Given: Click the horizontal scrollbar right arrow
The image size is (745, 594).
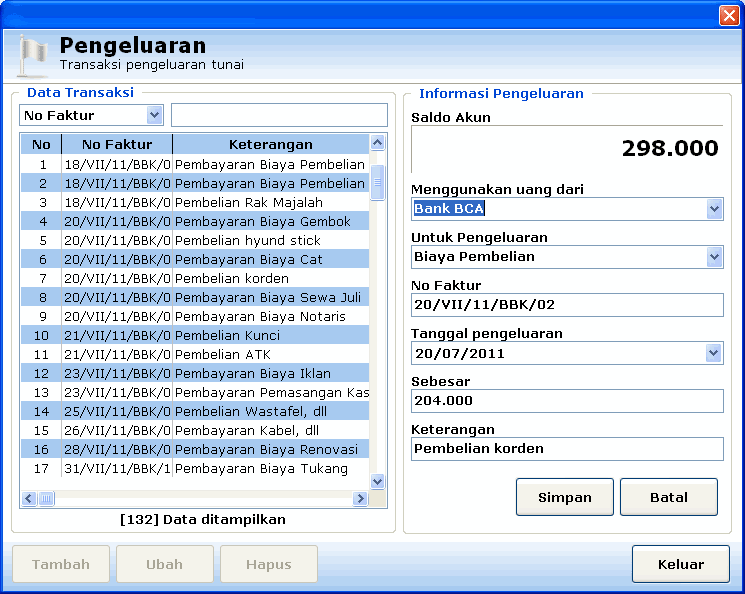Looking at the screenshot, I should pyautogui.click(x=360, y=498).
